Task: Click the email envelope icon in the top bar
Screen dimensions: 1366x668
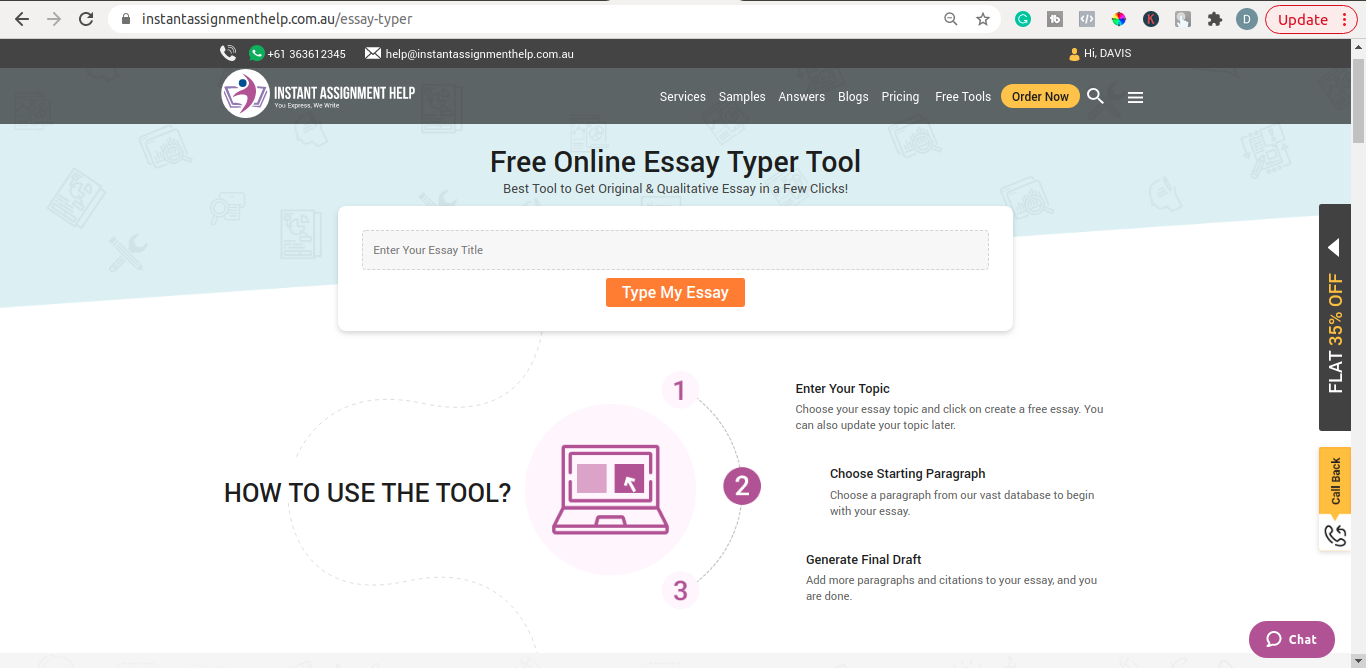Action: tap(374, 53)
